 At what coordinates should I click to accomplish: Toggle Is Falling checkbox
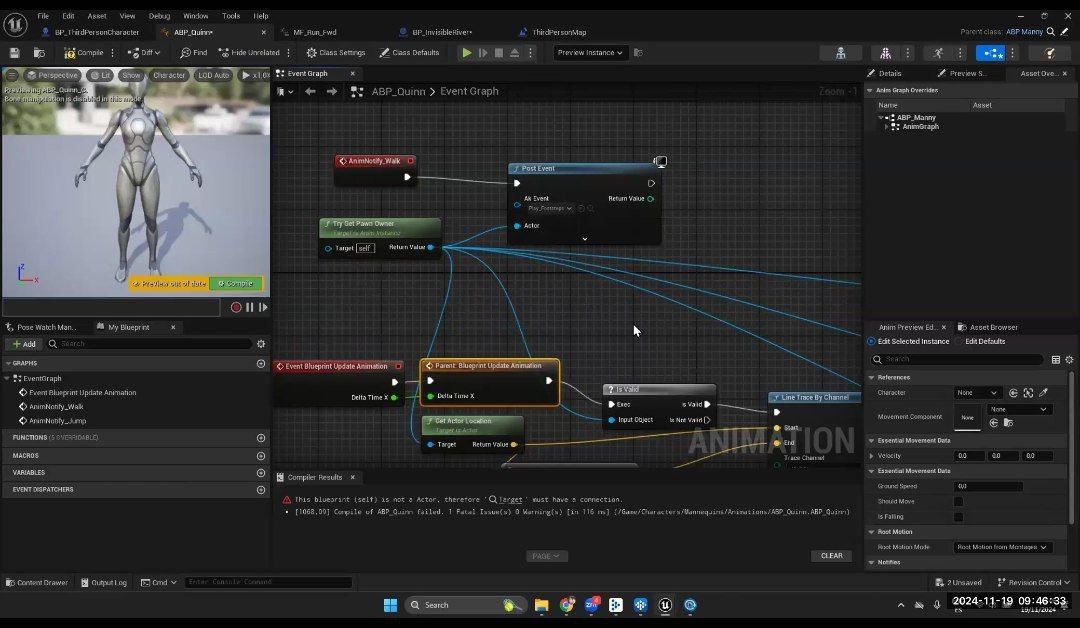(x=959, y=516)
